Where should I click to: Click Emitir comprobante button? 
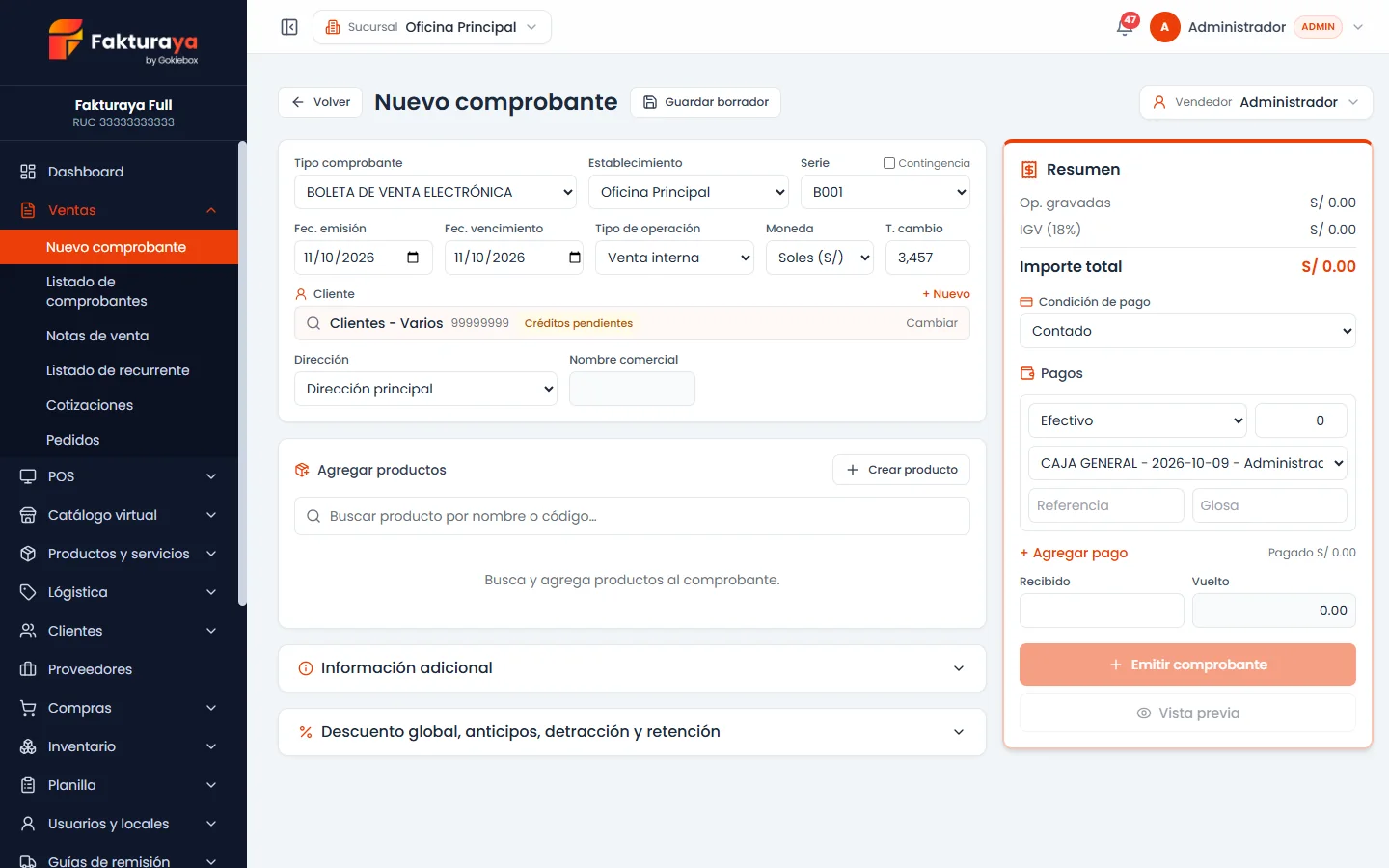click(x=1187, y=665)
